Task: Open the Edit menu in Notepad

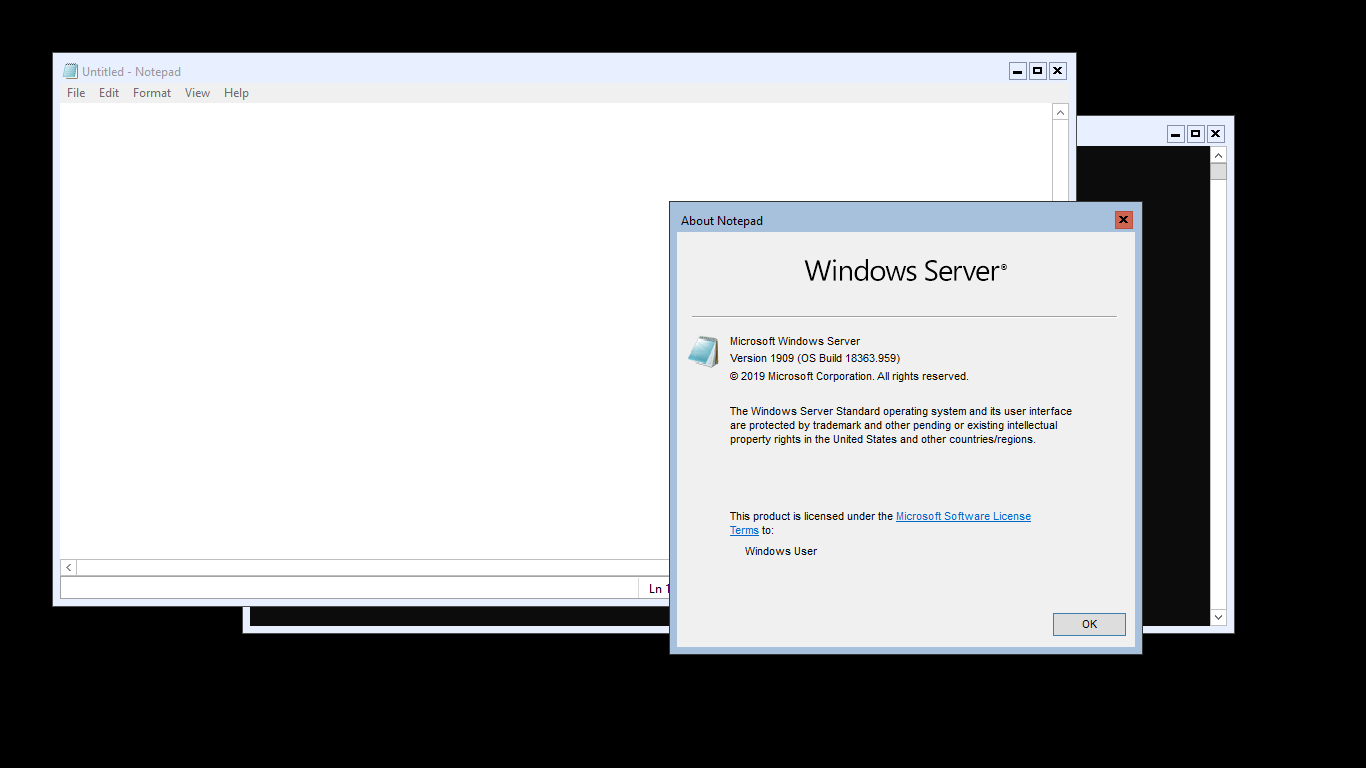Action: click(x=109, y=93)
